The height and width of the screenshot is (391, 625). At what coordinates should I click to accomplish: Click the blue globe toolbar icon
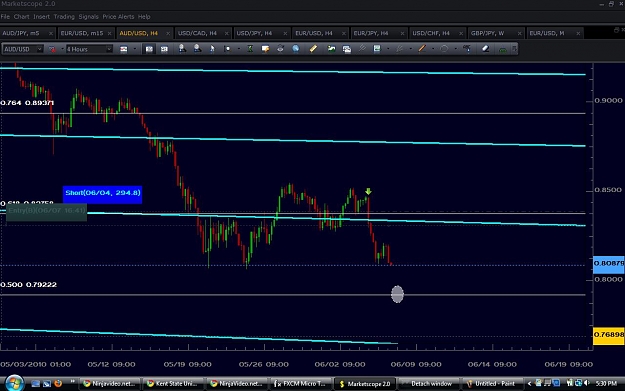pyautogui.click(x=295, y=49)
